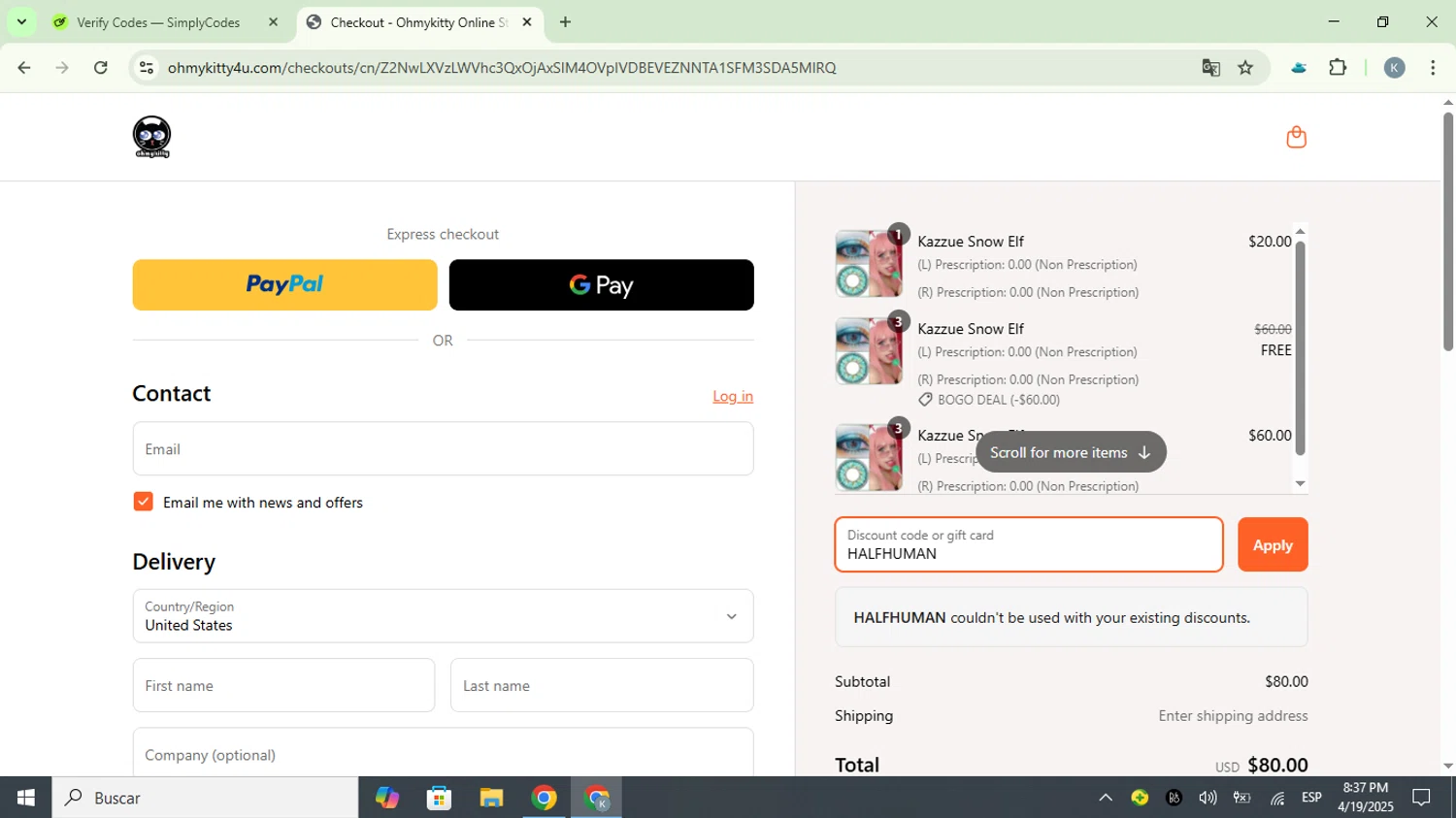Click the Company (optional) field

(x=443, y=753)
